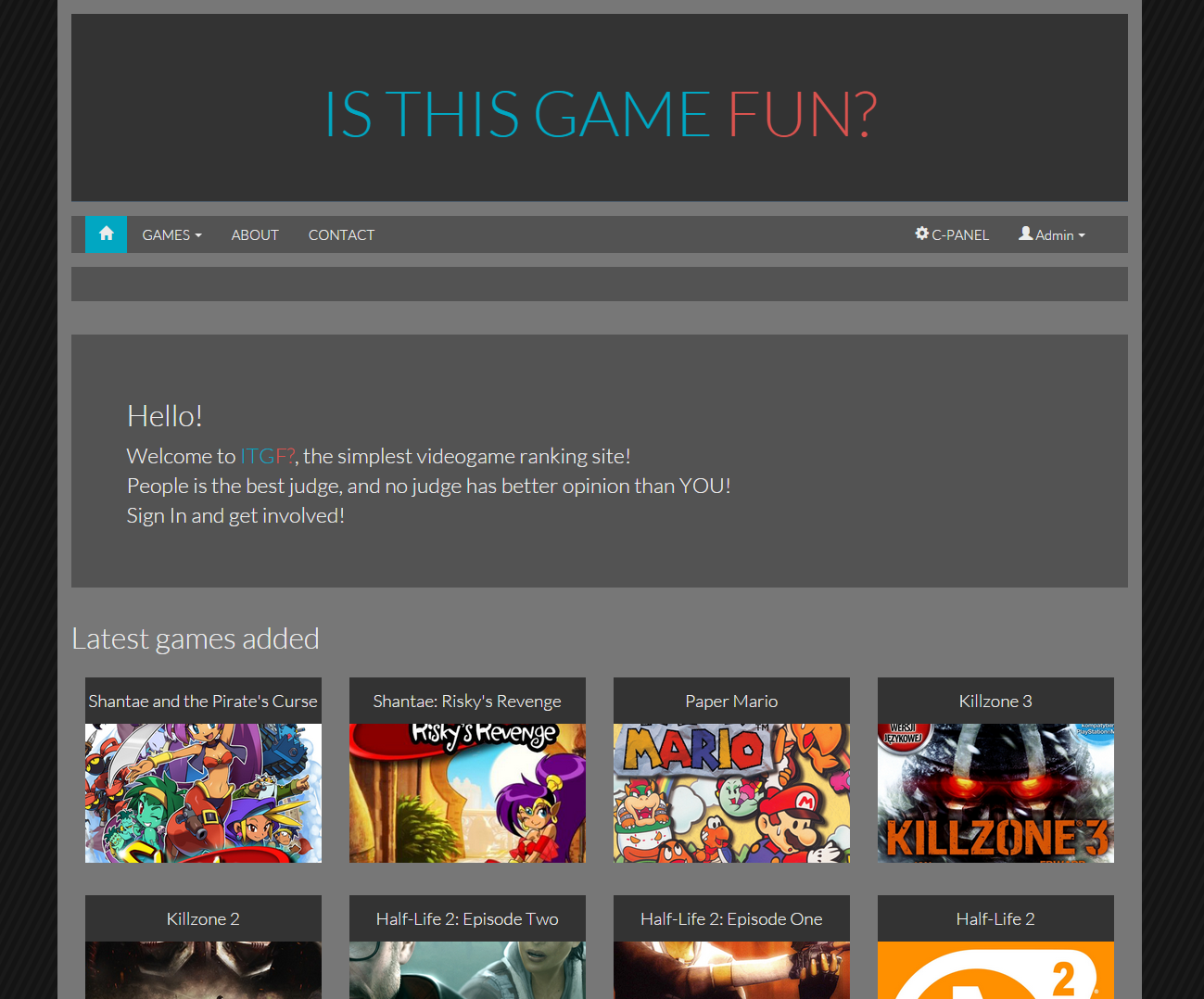Select Half-Life 2: Episode Two title
The image size is (1204, 999).
click(467, 919)
